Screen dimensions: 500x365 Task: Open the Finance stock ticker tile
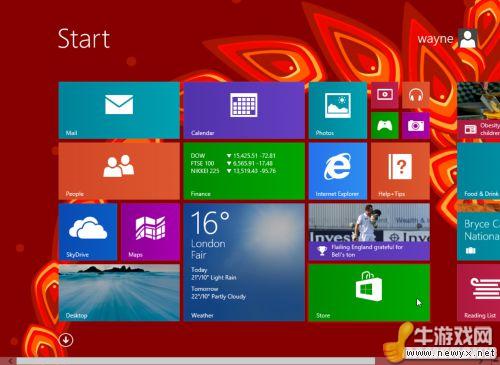point(244,171)
